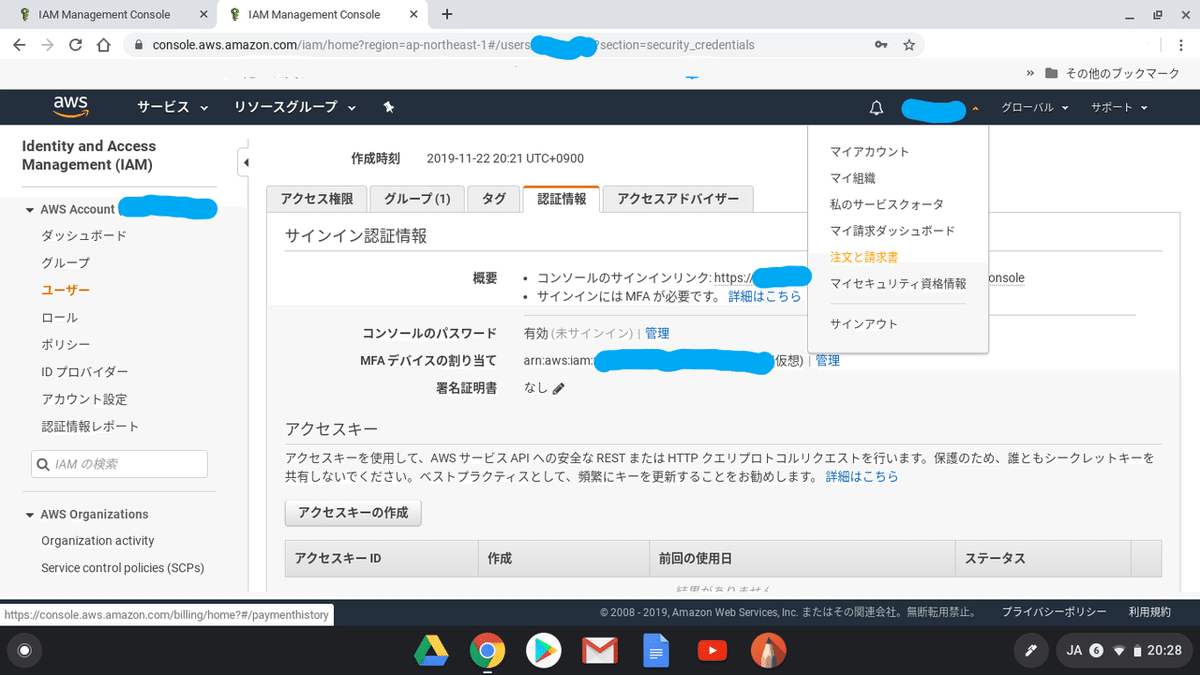Open Gmail from the shelf
1200x675 pixels.
coord(599,650)
